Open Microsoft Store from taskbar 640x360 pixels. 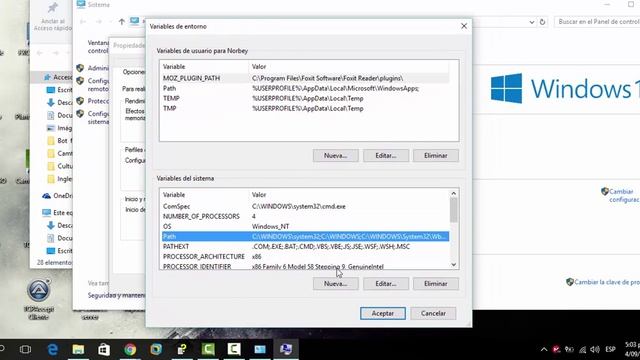[104, 349]
